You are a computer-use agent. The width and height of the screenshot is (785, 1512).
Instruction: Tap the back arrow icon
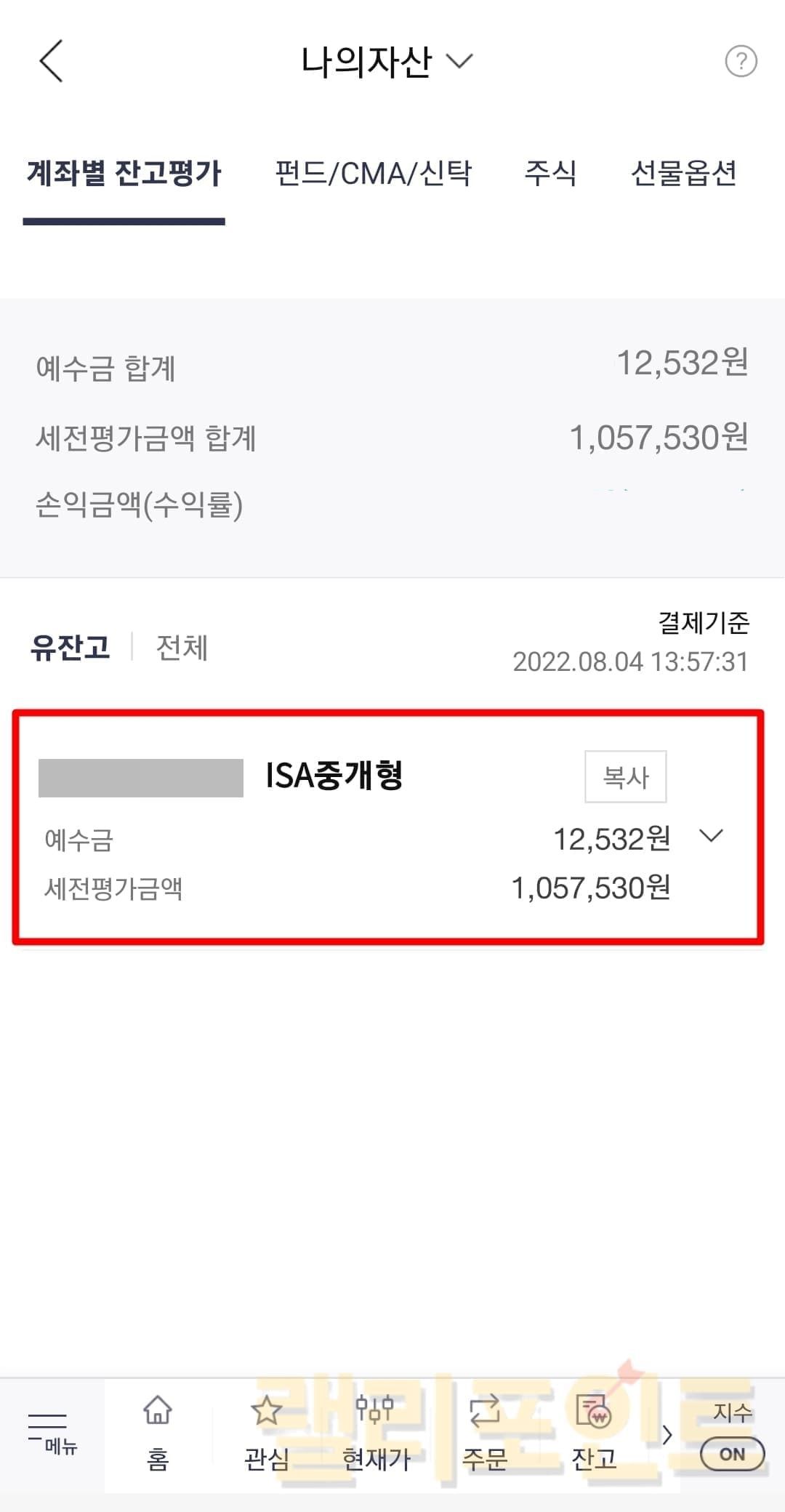52,61
